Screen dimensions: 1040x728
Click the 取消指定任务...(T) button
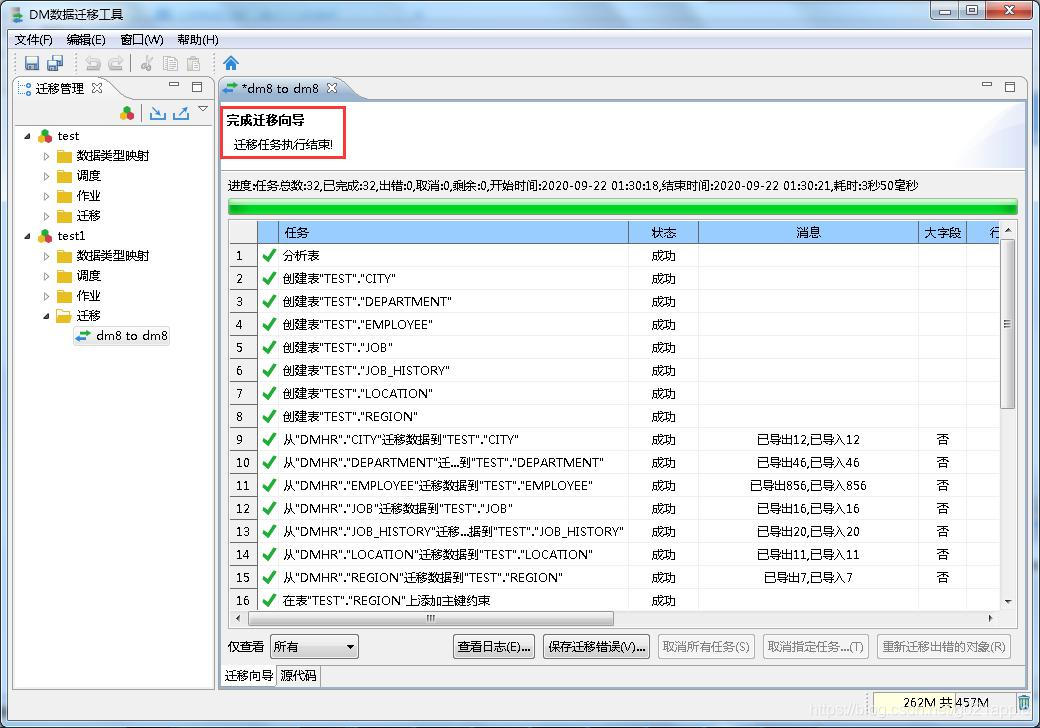click(816, 646)
